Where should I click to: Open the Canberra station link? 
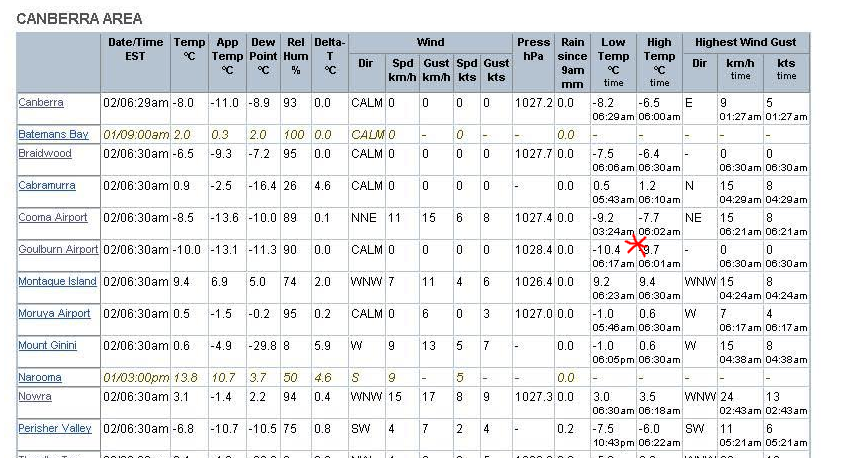point(41,102)
